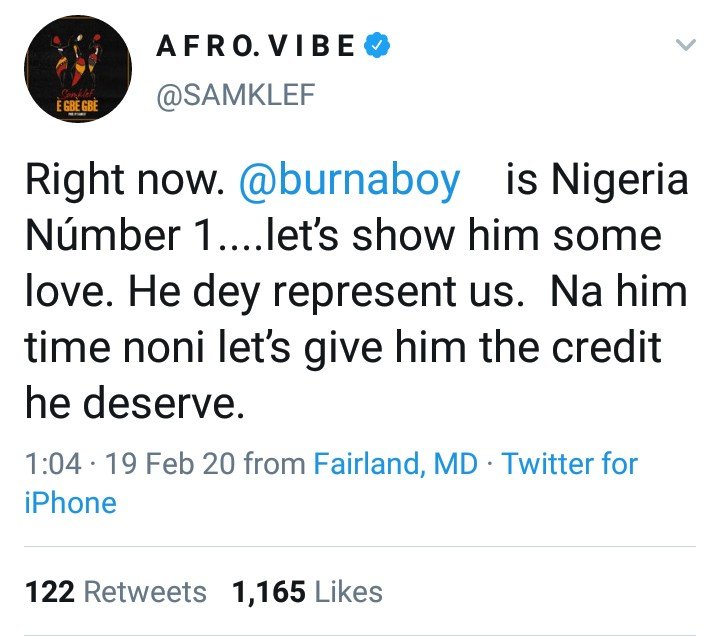The image size is (720, 636).
Task: Open the @burnaboy mention
Action: 349,181
